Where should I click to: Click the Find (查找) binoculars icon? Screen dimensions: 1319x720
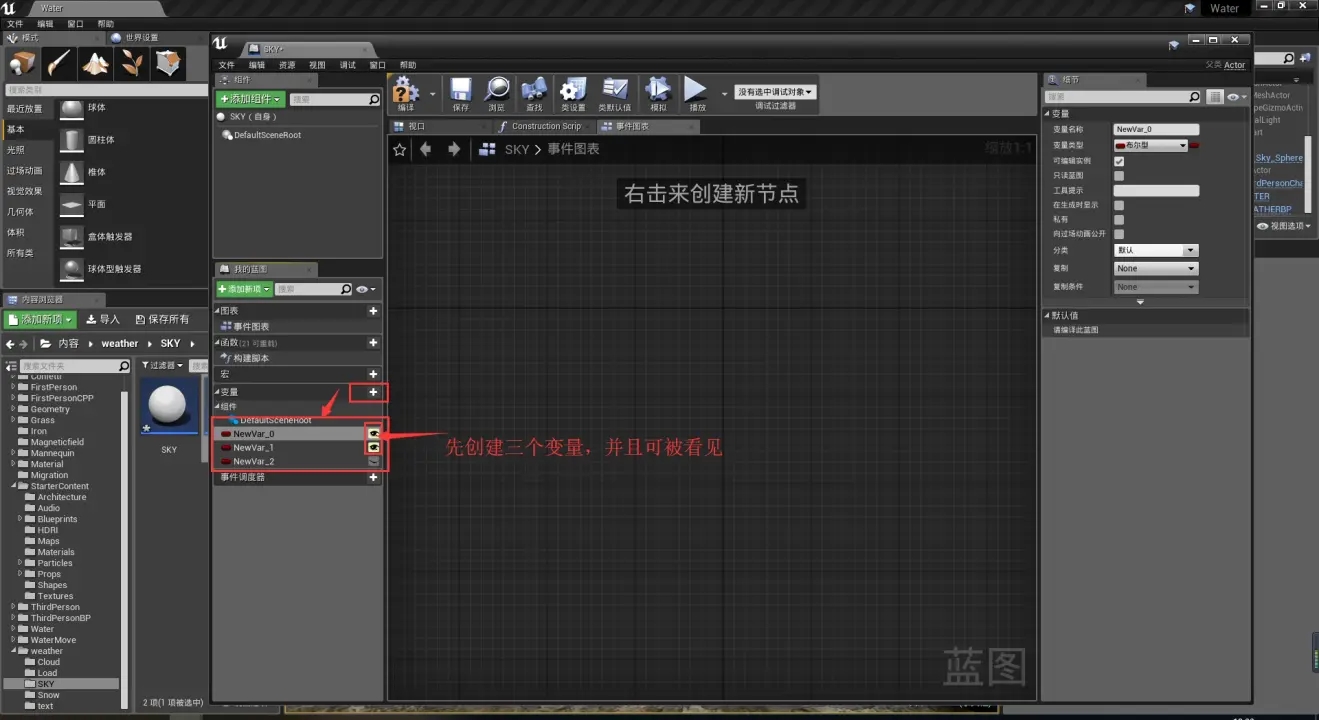534,90
